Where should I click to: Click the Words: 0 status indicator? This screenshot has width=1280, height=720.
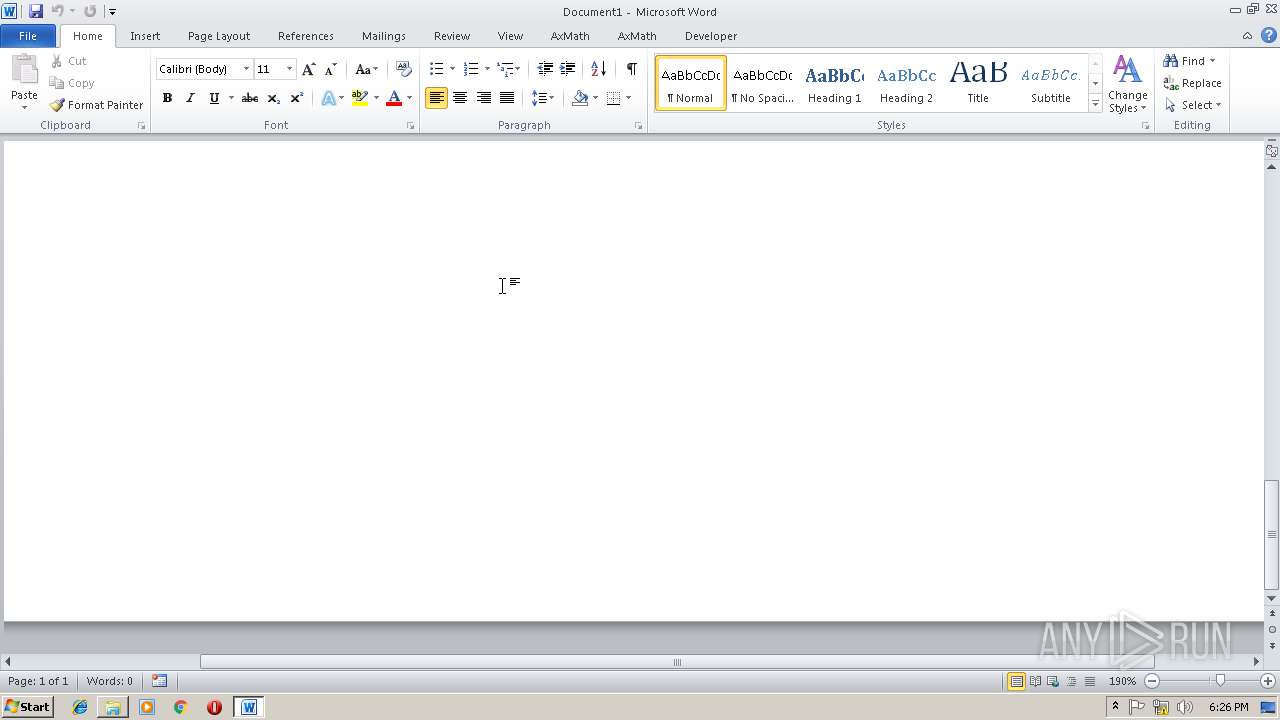(110, 681)
